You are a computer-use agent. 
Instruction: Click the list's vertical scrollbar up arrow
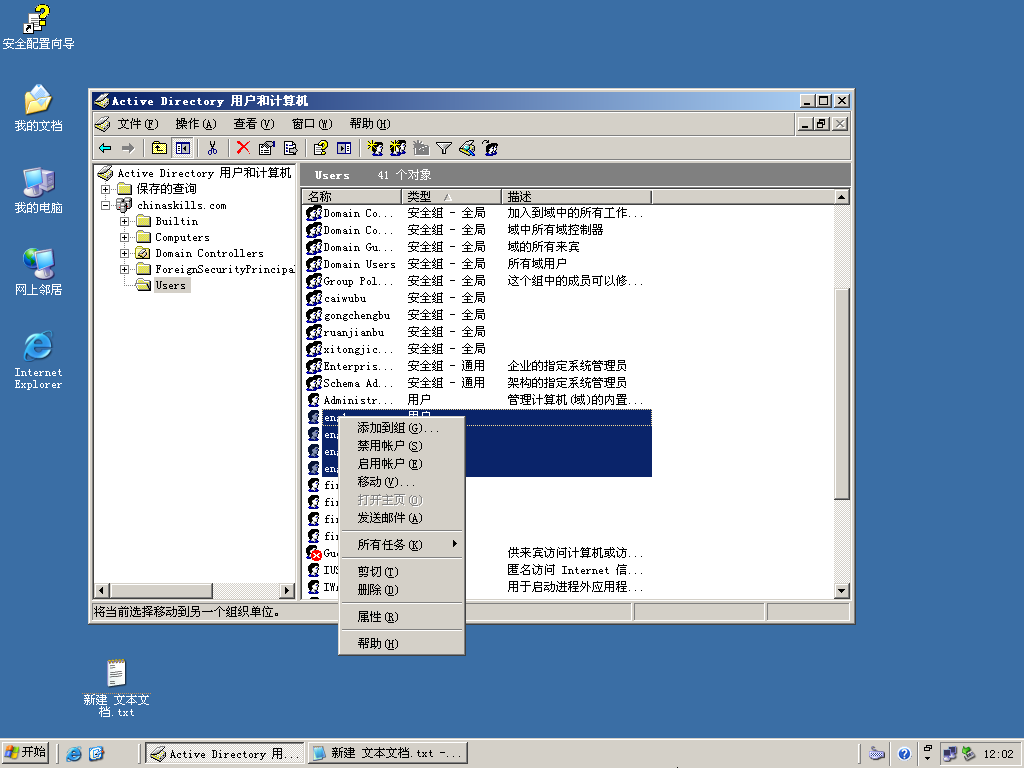[x=842, y=197]
